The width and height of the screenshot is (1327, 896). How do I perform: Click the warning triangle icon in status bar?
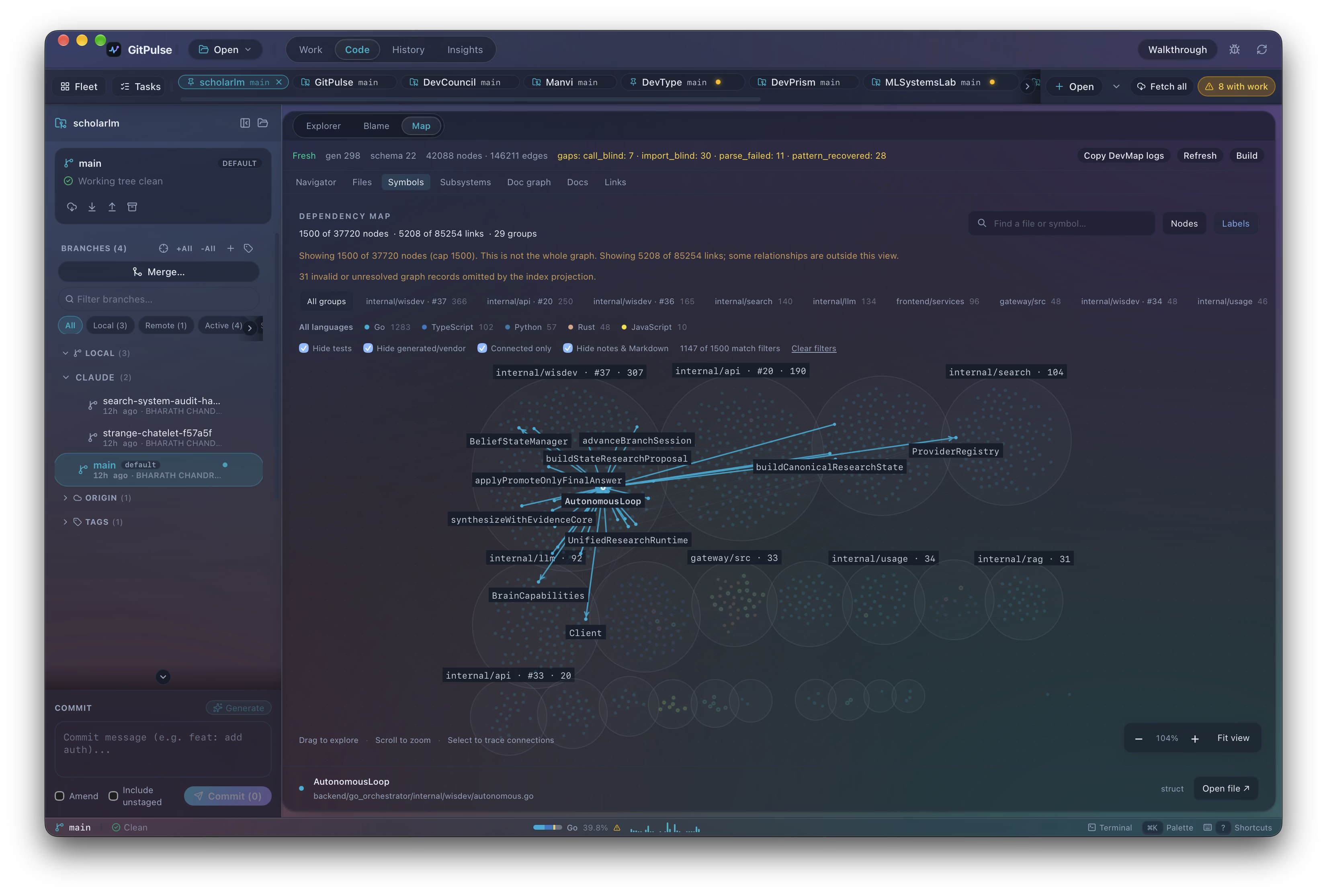[616, 828]
